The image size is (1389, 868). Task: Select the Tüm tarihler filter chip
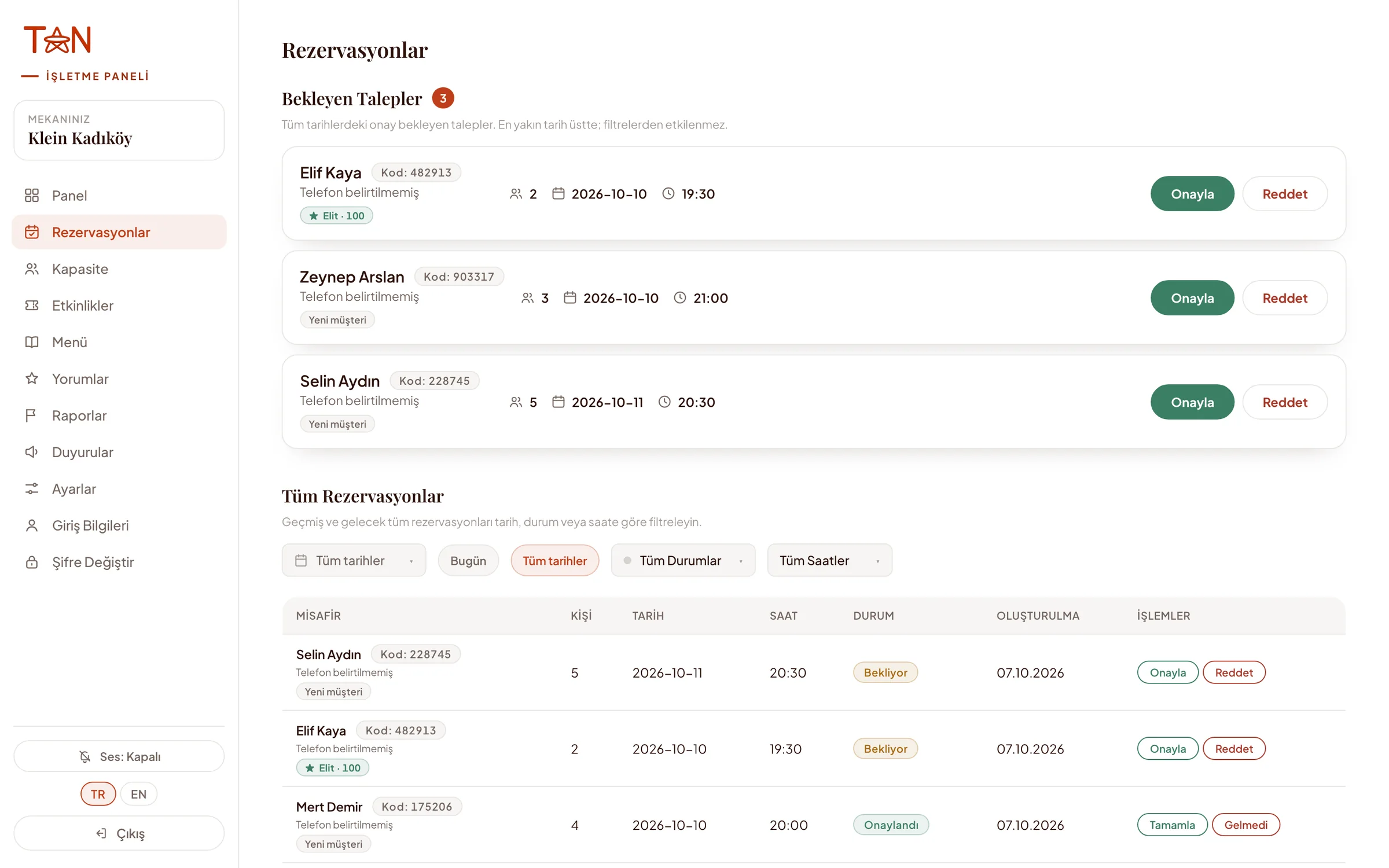point(554,561)
